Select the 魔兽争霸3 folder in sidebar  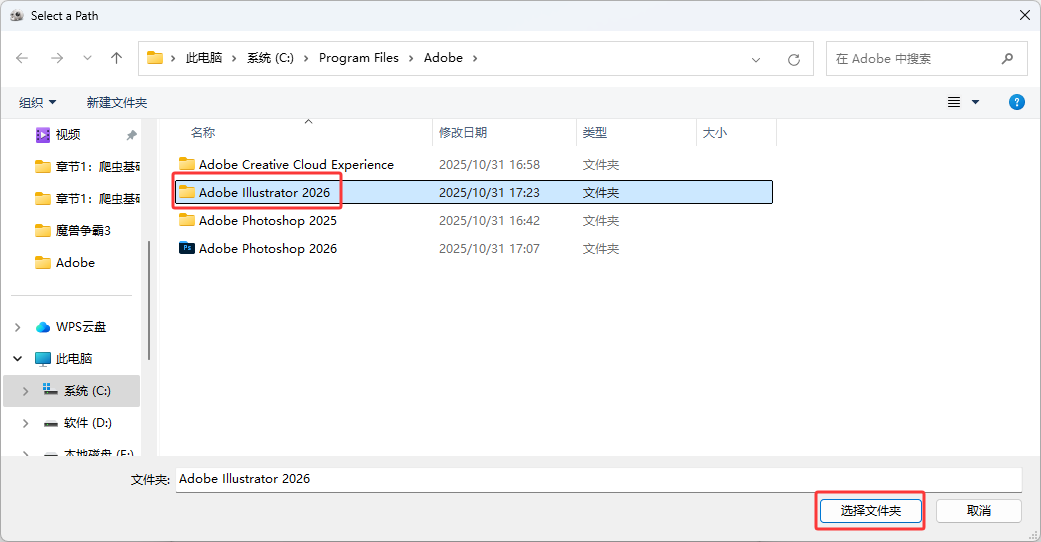[83, 230]
